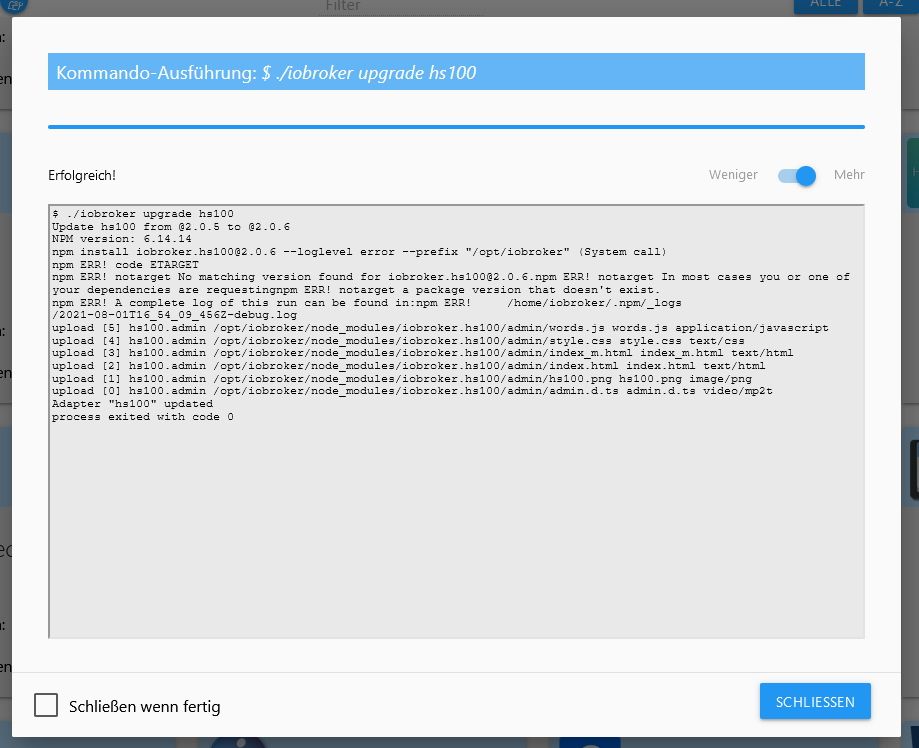Screen dimensions: 919x748
Task: Click the 'No matching version found' error line
Action: 451,277
